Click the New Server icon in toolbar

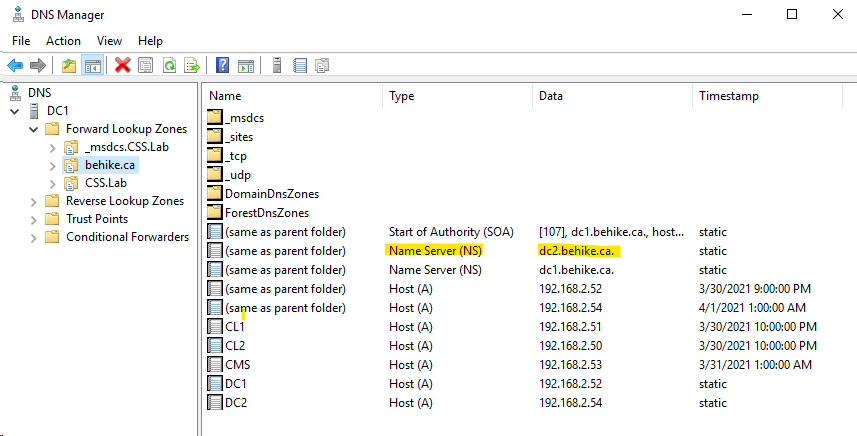click(277, 65)
